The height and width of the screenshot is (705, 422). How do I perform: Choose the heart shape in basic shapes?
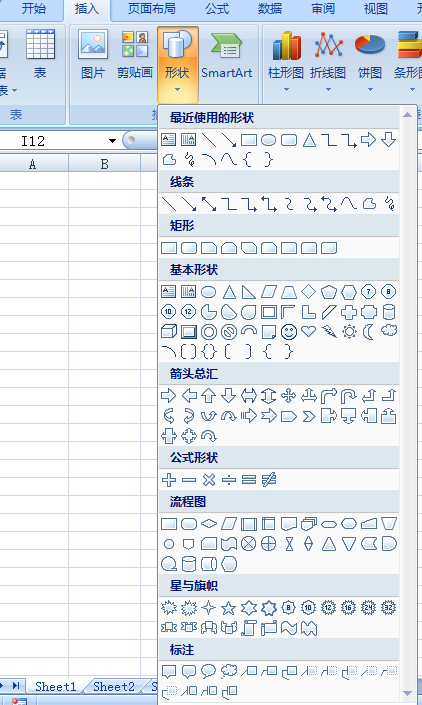308,332
